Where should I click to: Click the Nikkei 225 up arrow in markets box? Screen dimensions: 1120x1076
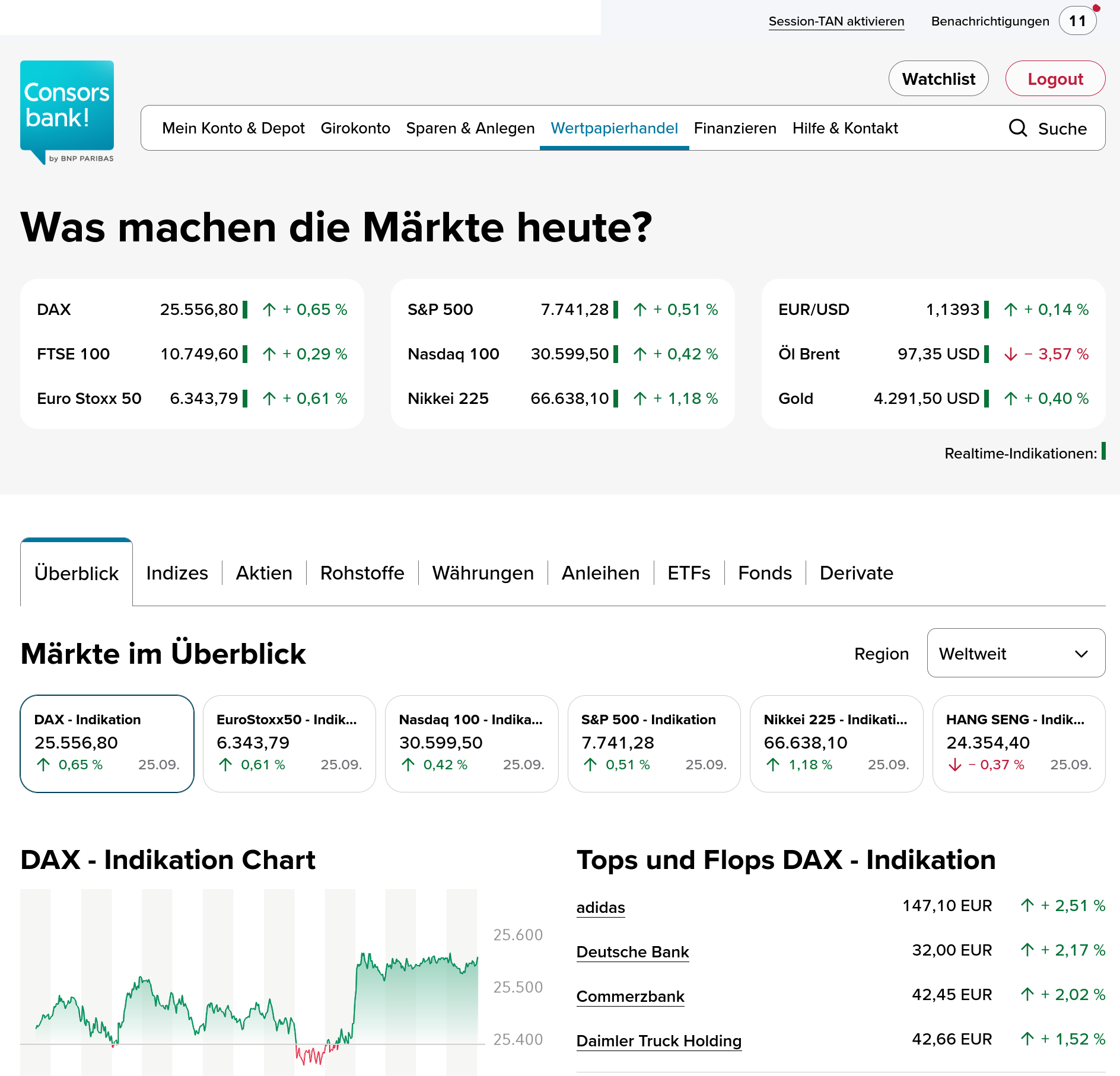(x=640, y=399)
